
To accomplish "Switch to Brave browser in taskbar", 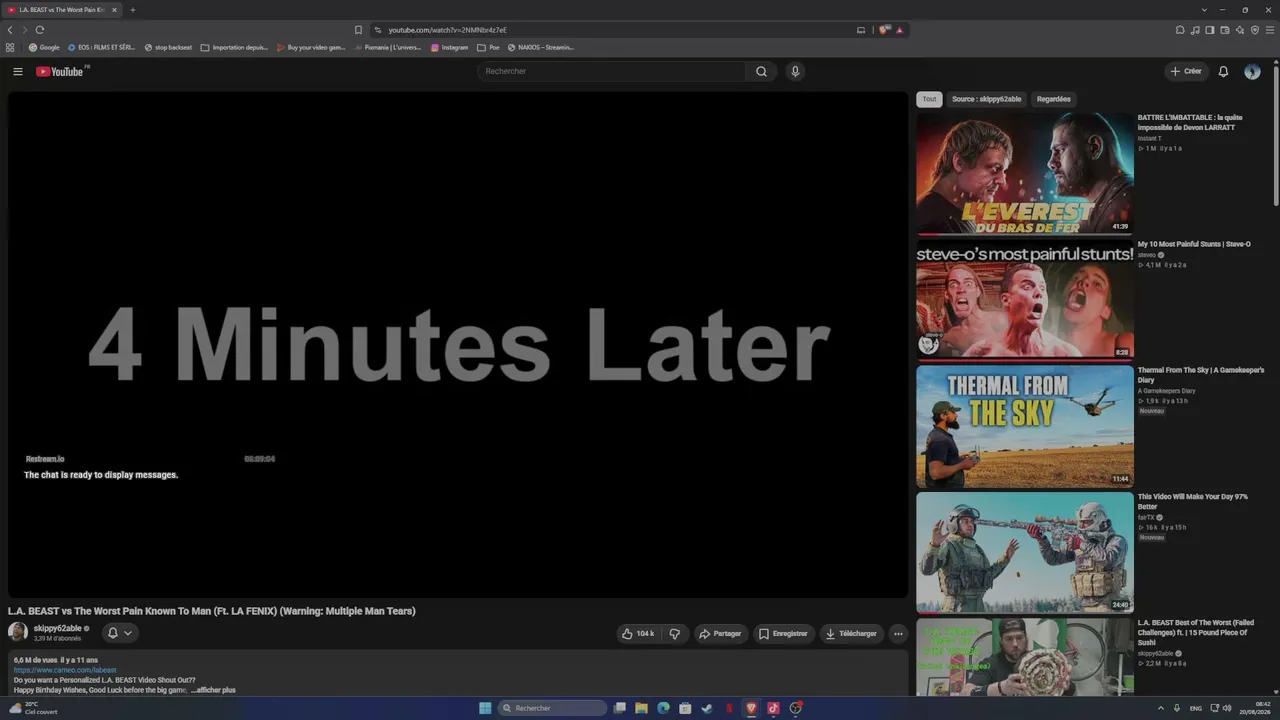I will [751, 708].
